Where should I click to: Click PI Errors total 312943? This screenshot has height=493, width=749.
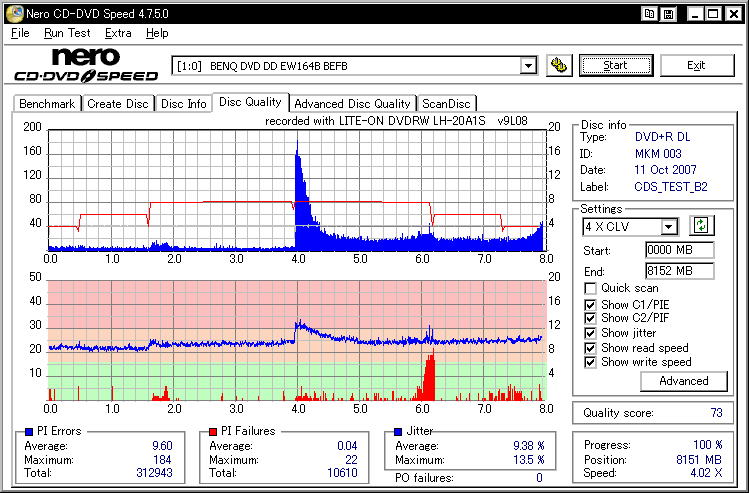coord(154,473)
